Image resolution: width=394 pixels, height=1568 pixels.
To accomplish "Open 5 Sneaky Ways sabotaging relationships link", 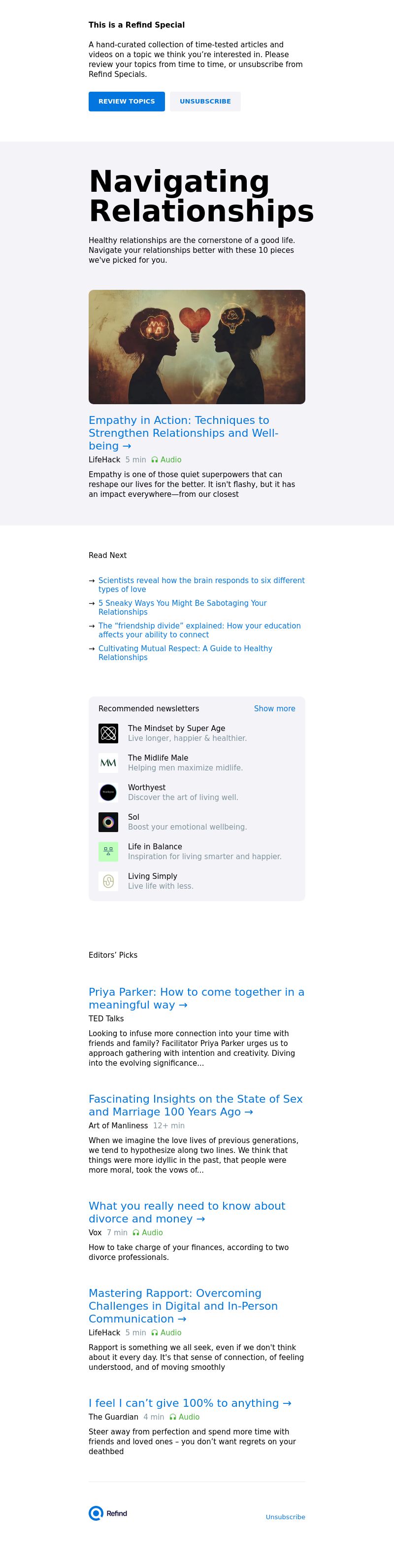I will [x=182, y=607].
